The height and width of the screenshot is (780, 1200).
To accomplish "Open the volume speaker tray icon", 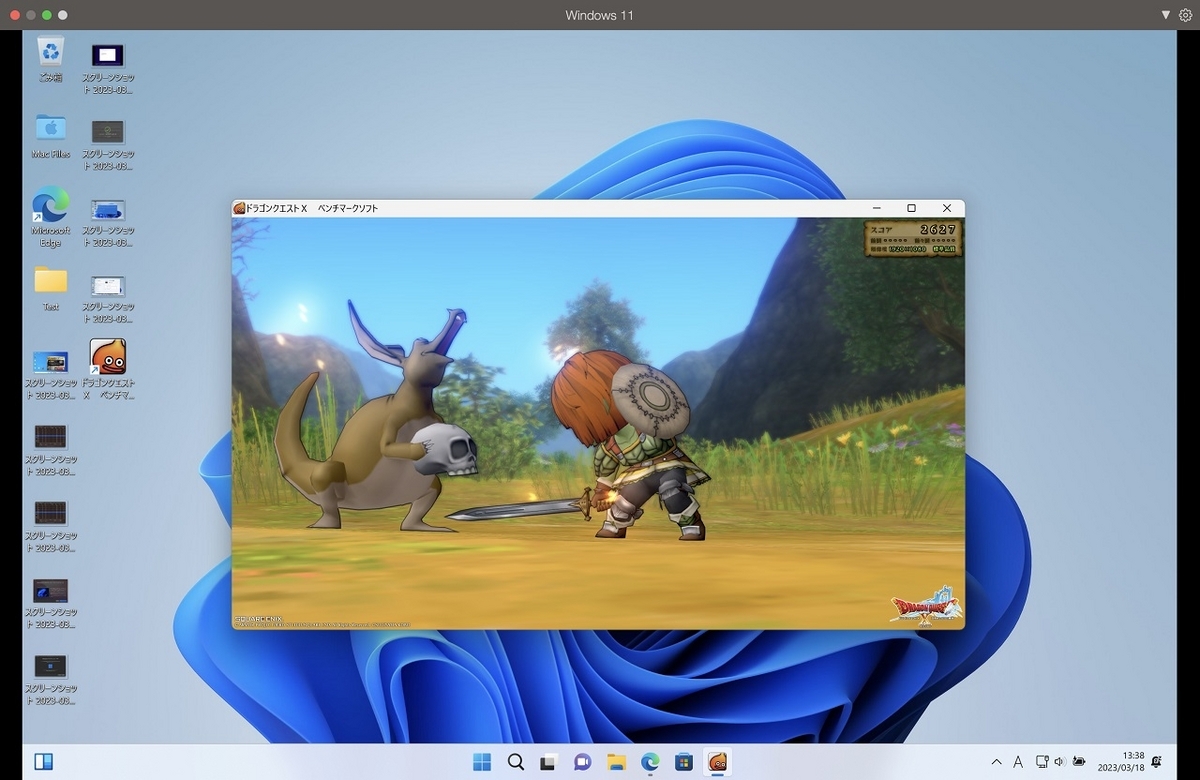I will [x=1059, y=762].
